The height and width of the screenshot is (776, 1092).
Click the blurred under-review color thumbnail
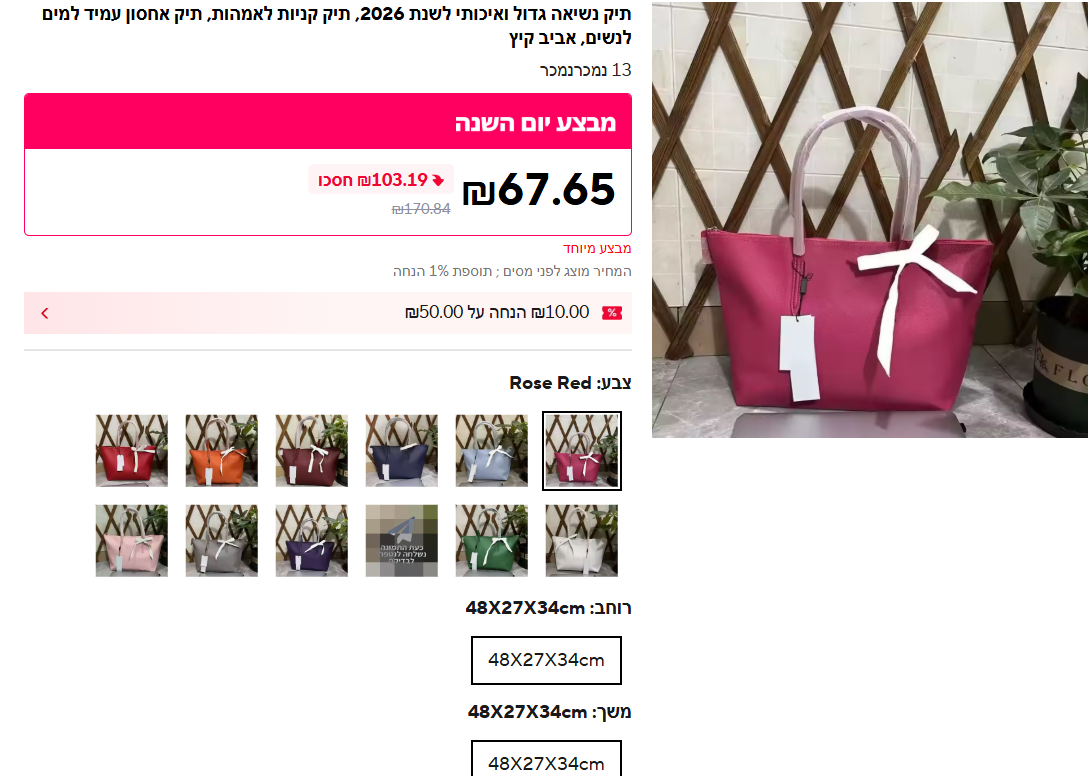[x=402, y=541]
